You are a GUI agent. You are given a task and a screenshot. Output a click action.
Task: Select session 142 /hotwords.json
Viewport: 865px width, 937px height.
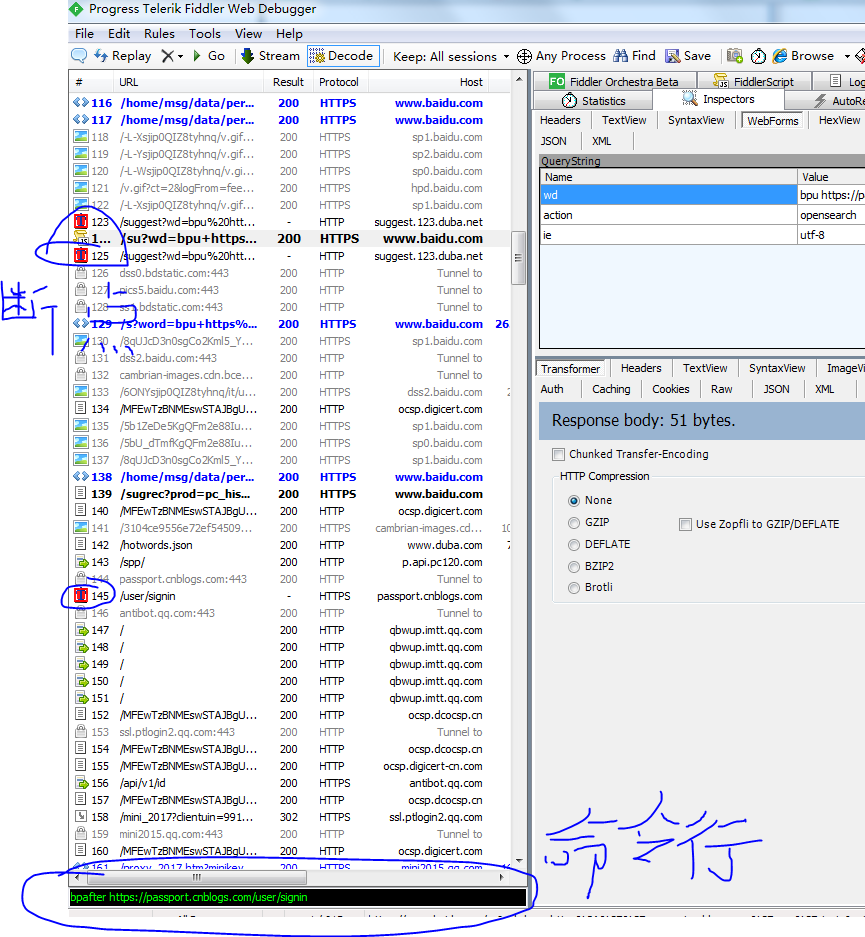[290, 546]
